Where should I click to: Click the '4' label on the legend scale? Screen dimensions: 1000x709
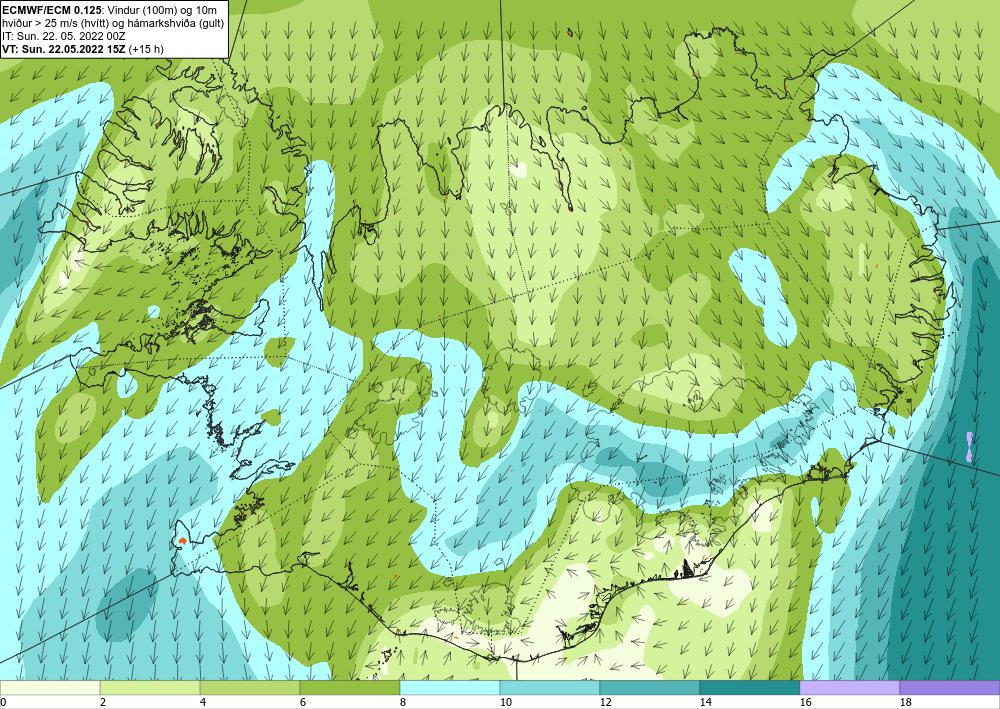tap(203, 703)
